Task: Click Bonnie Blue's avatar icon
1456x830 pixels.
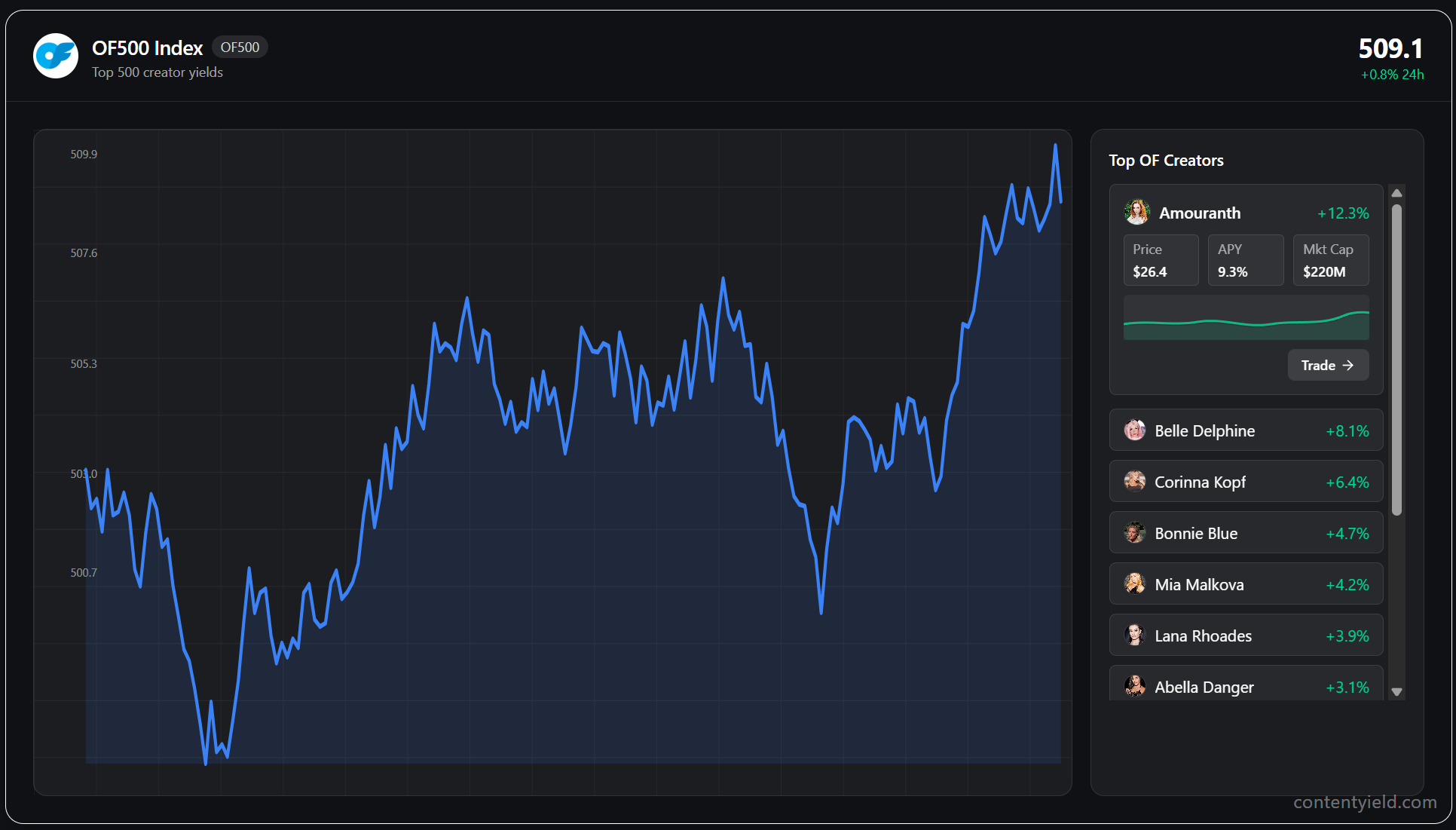Action: click(x=1134, y=533)
